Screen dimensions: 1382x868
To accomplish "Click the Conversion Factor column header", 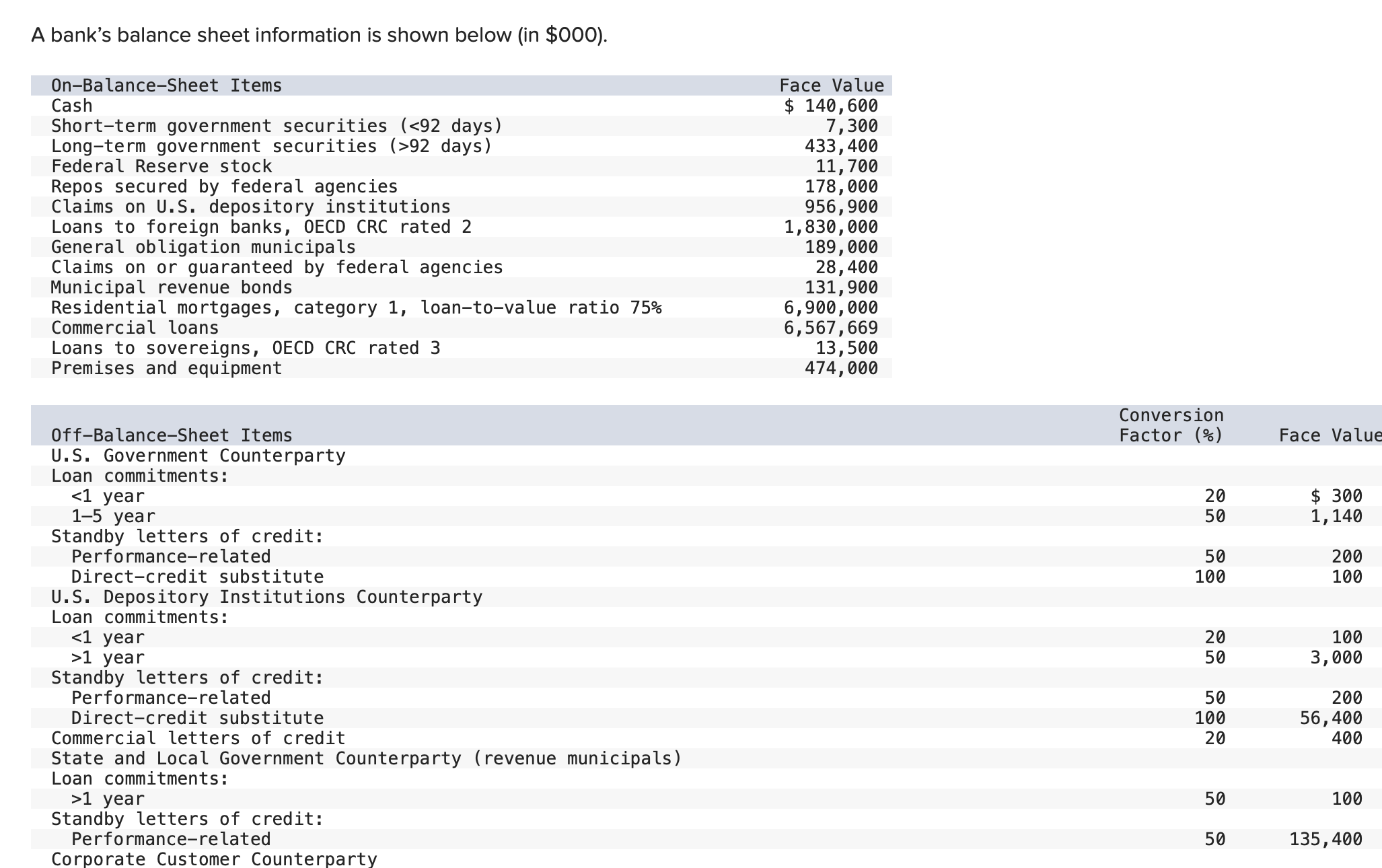I will point(1171,425).
